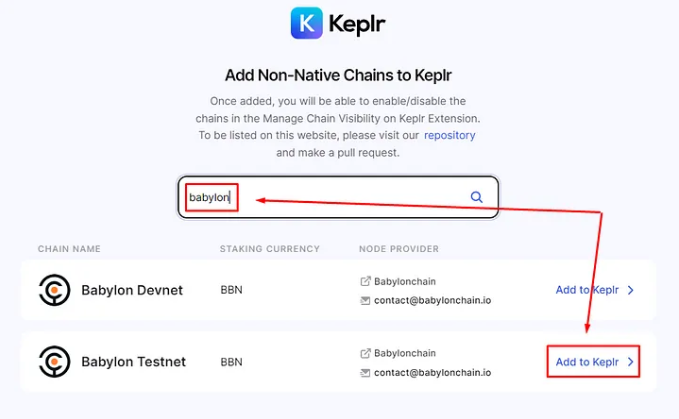679x419 pixels.
Task: Click the Chain Name column header
Action: tap(69, 249)
